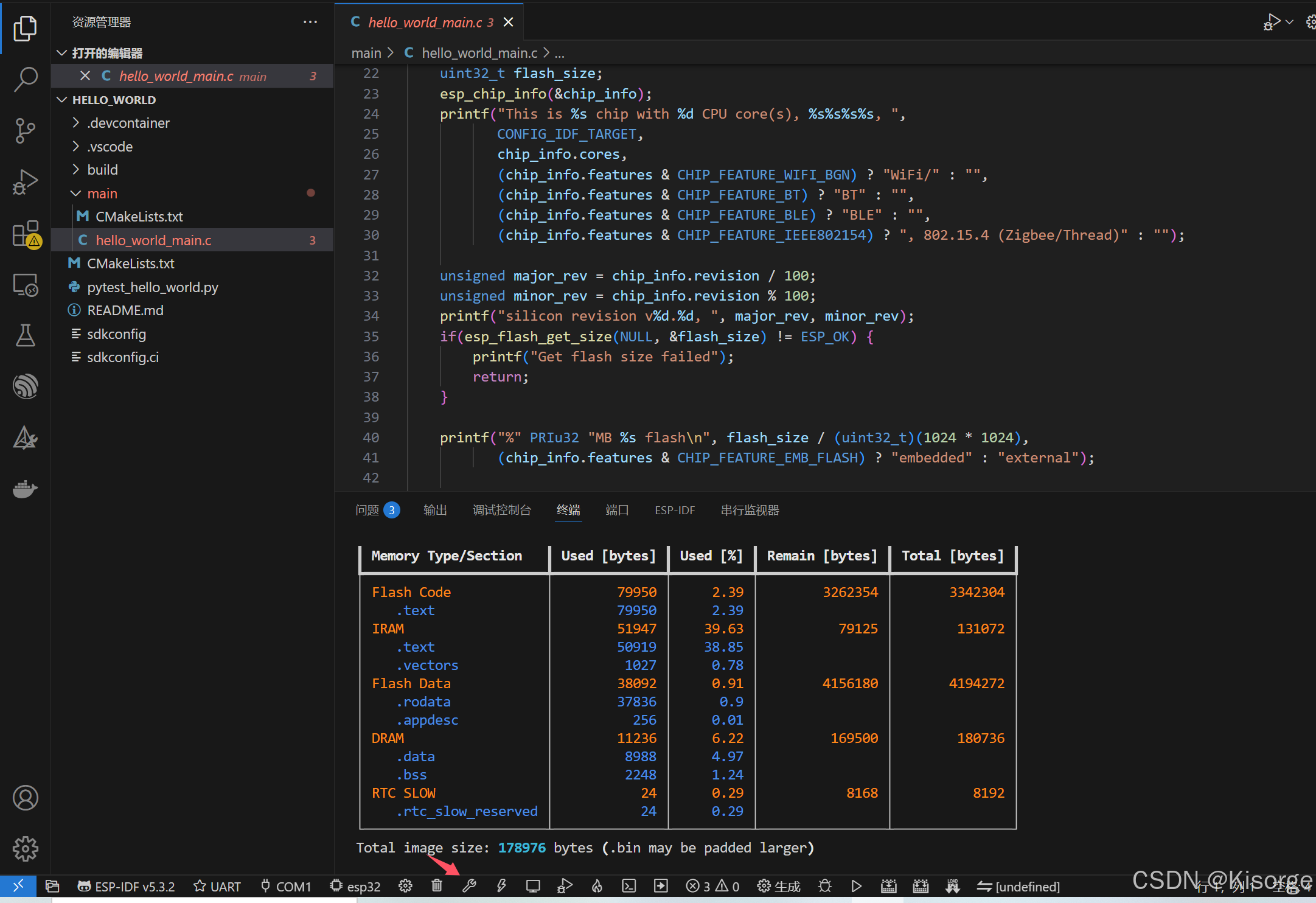Open ESP-IDF terminal icon in status bar

tap(629, 886)
